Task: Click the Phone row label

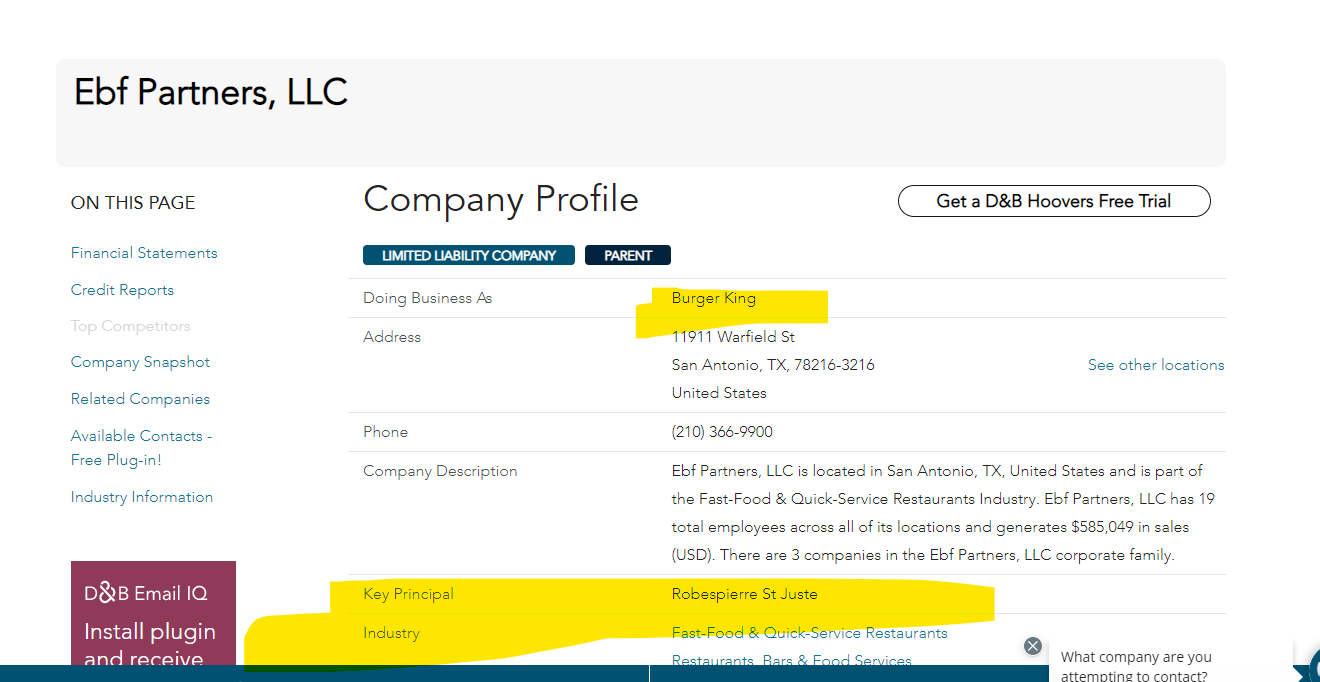Action: (x=386, y=432)
